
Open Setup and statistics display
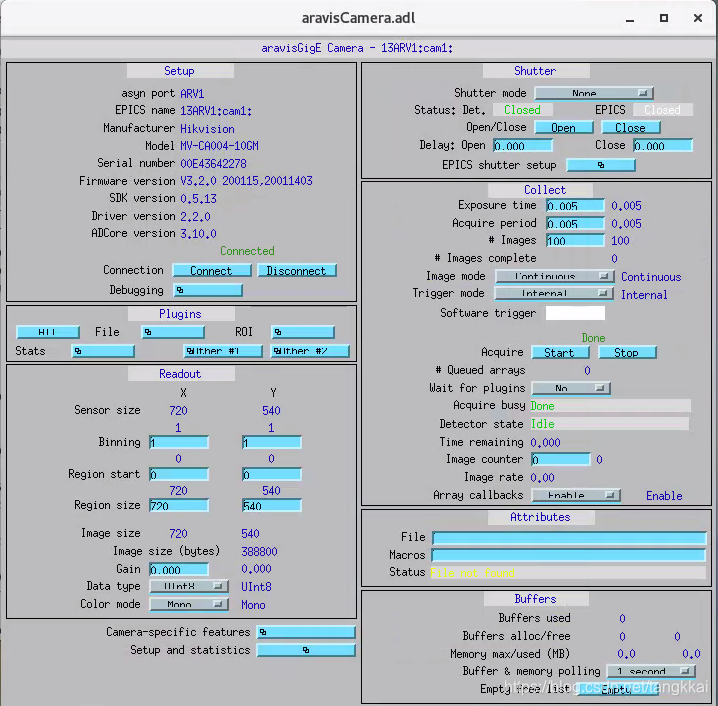click(x=306, y=650)
